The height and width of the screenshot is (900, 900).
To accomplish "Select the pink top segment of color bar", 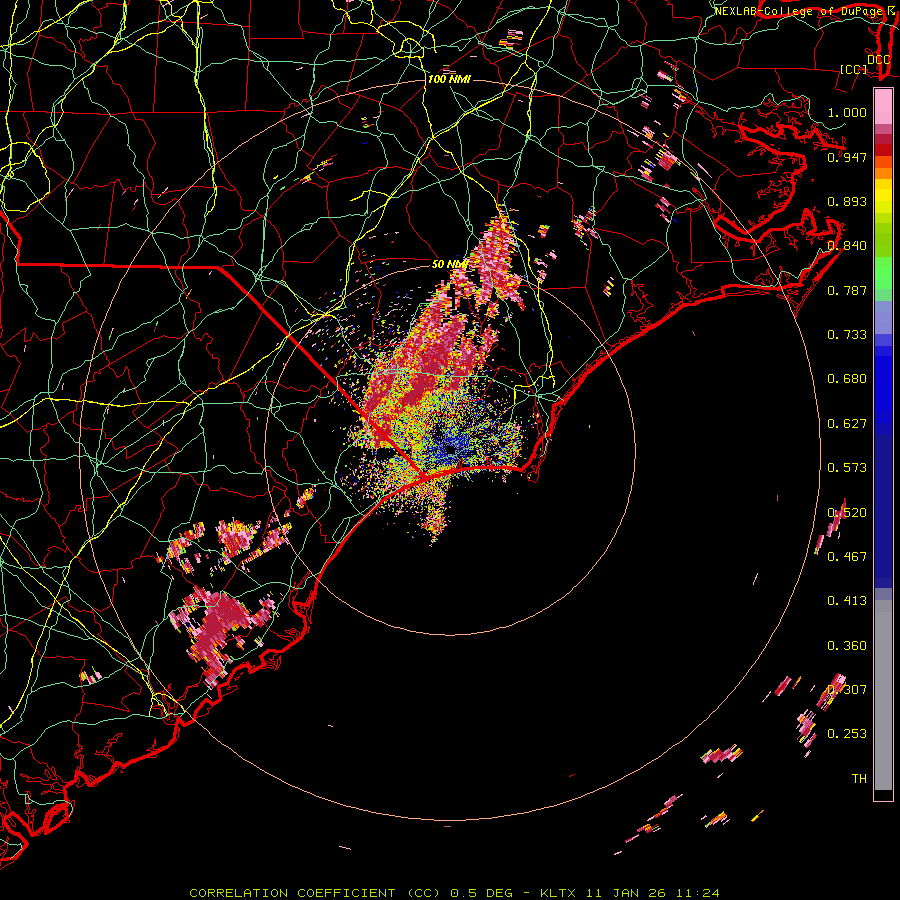I will pos(883,106).
